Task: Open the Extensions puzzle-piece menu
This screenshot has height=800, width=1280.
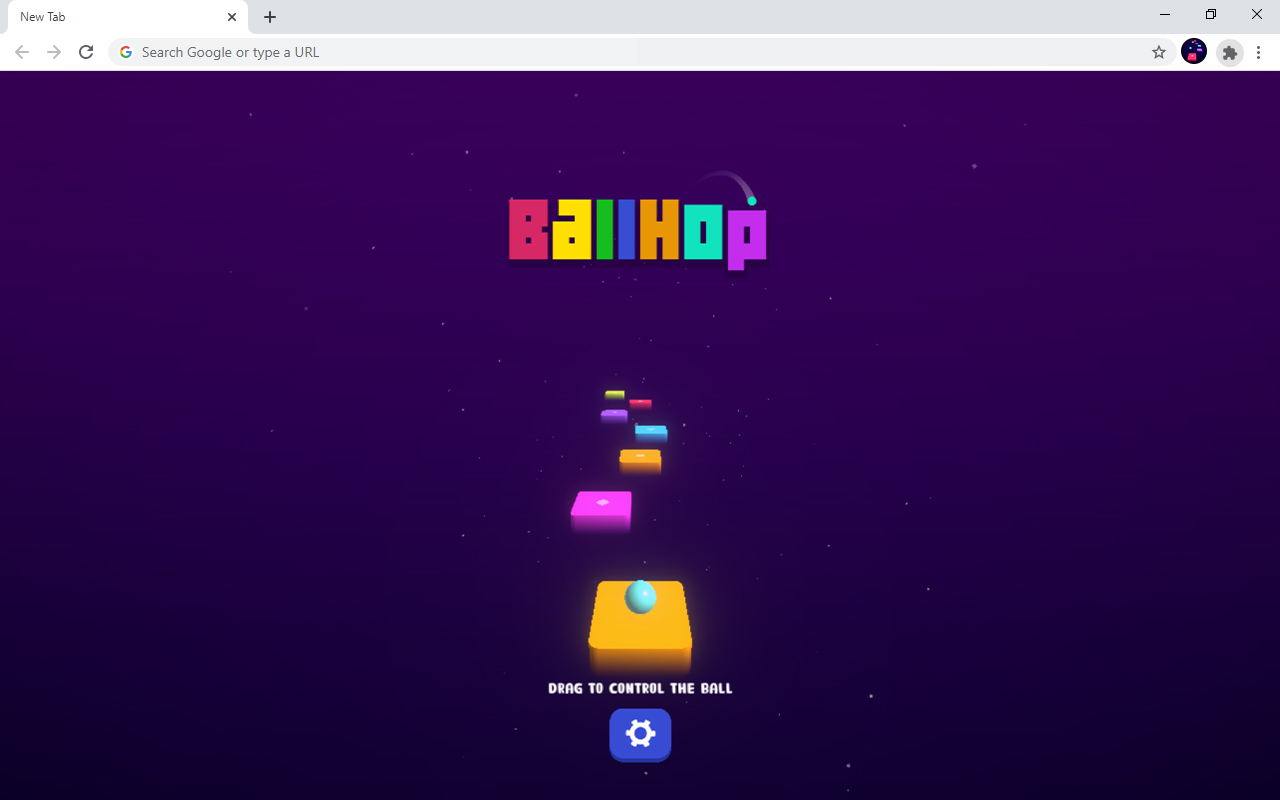Action: (1230, 52)
